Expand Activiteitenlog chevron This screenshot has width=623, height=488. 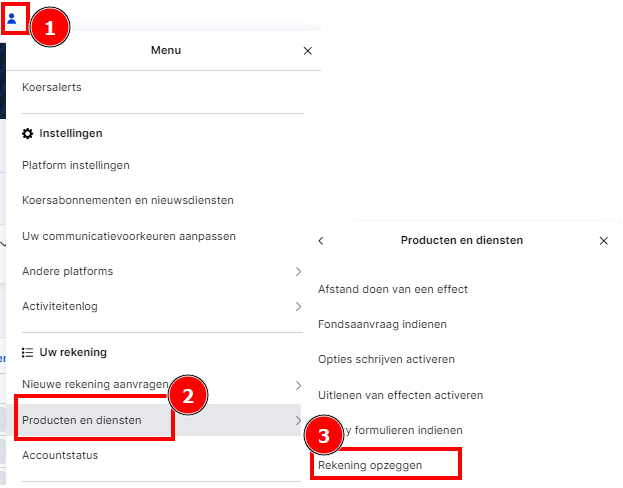[x=298, y=306]
